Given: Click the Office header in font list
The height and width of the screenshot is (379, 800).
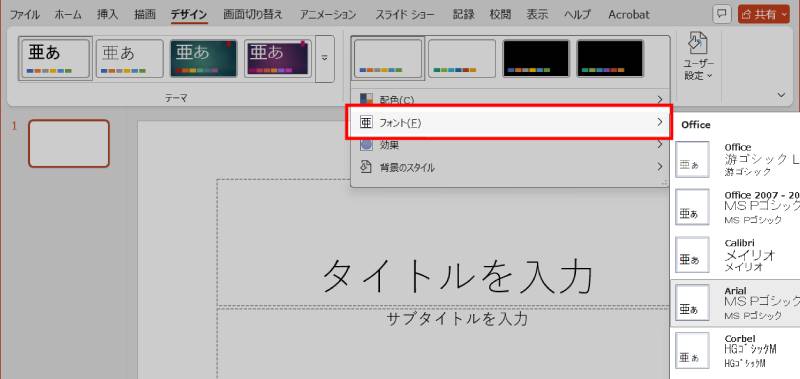Looking at the screenshot, I should point(696,125).
